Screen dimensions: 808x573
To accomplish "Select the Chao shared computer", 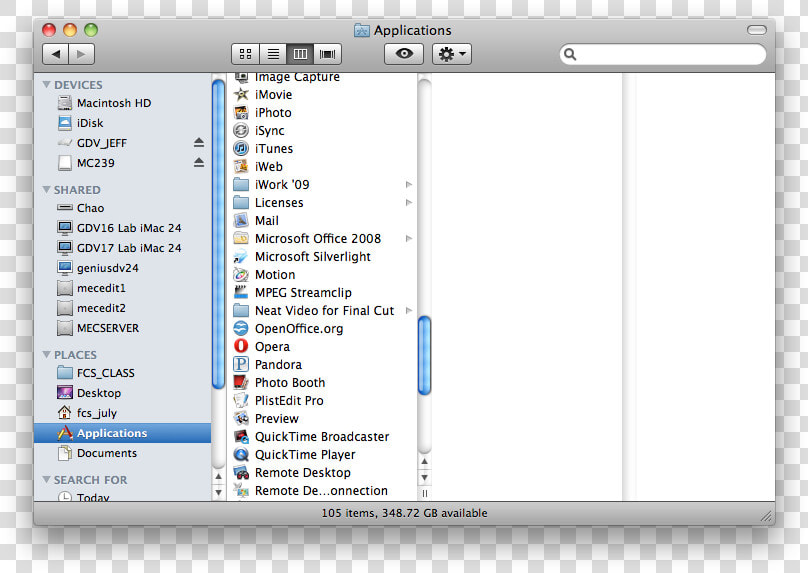I will point(123,208).
